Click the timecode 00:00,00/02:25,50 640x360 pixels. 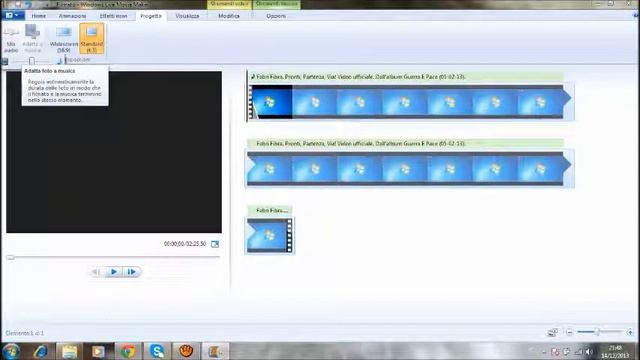pos(185,244)
